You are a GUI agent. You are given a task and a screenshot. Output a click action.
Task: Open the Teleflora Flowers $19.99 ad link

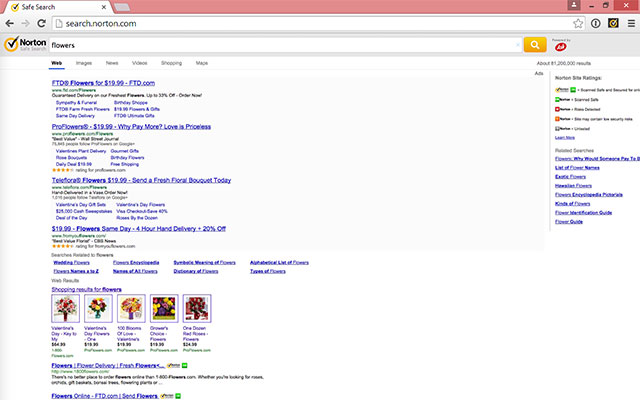tap(141, 180)
